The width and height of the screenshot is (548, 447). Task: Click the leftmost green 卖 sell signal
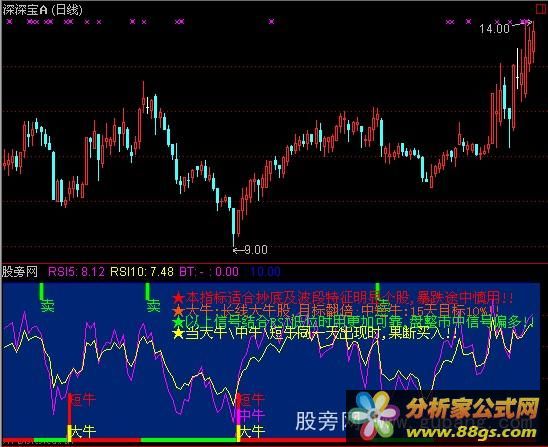click(x=47, y=307)
